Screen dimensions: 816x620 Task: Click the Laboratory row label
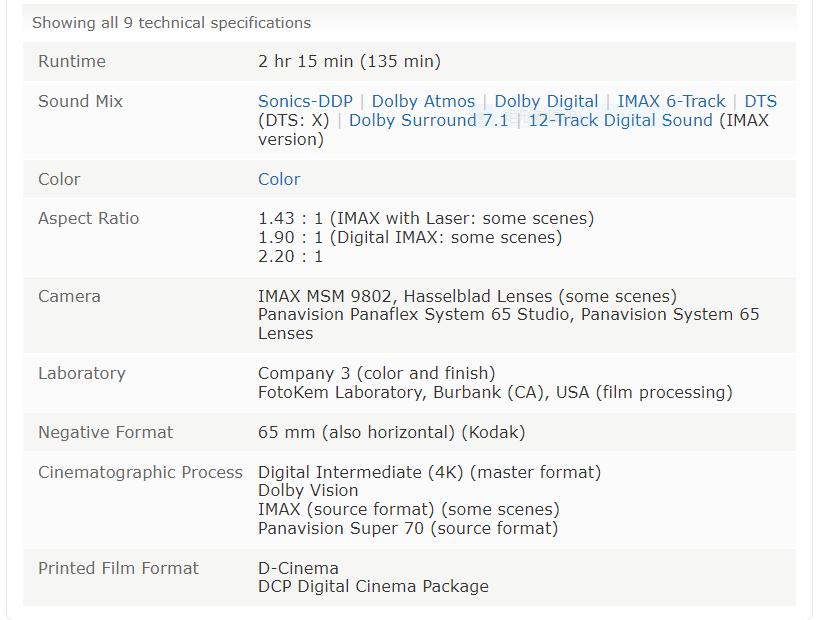[x=82, y=373]
